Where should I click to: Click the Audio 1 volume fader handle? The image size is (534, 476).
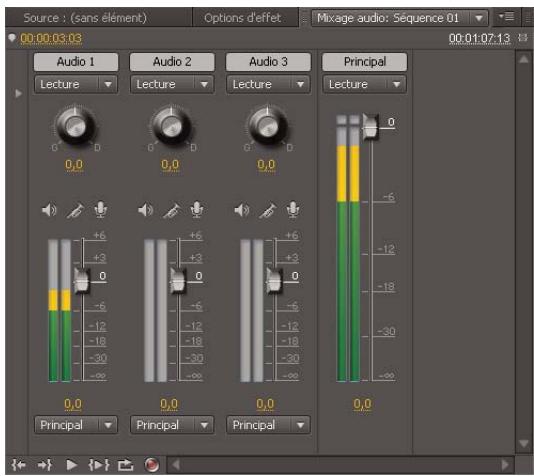(x=81, y=281)
